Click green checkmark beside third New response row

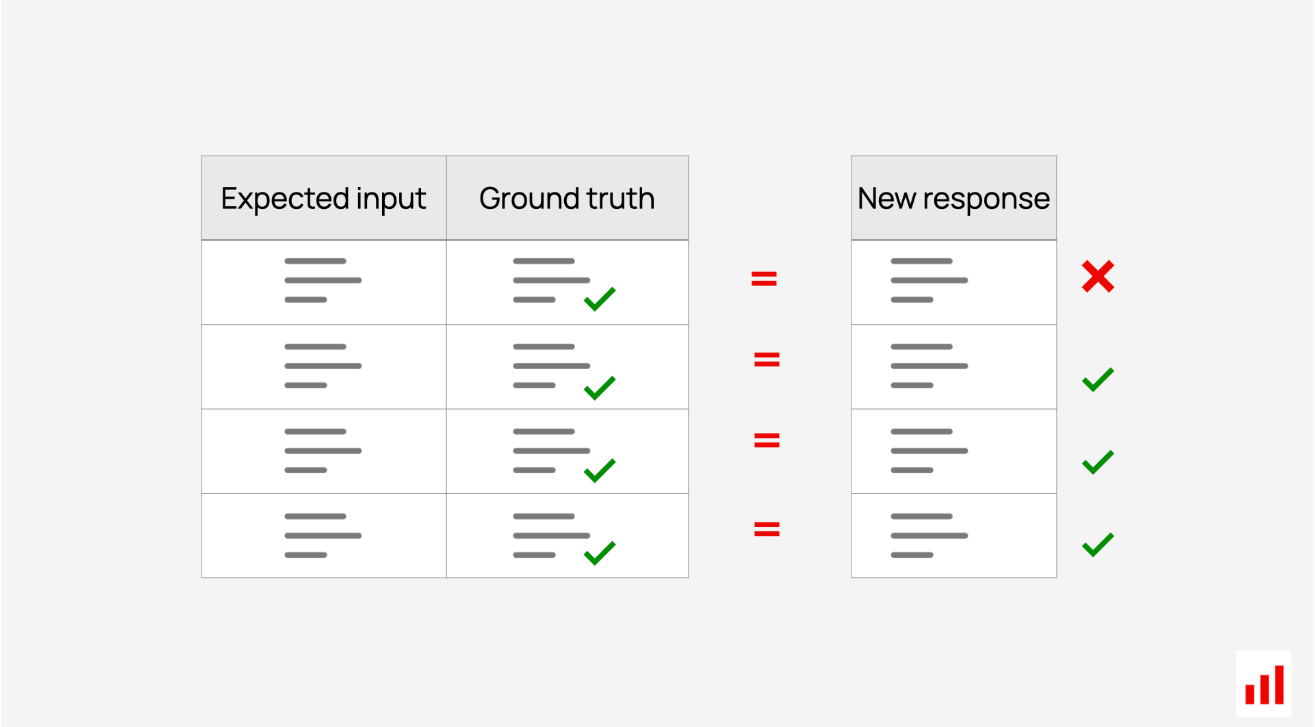point(1098,462)
